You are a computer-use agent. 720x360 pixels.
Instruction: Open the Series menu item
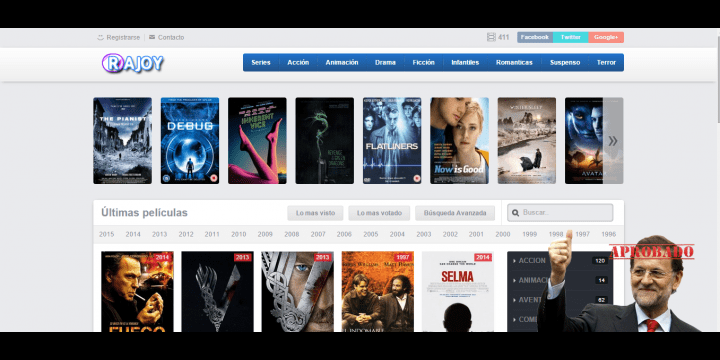(261, 62)
